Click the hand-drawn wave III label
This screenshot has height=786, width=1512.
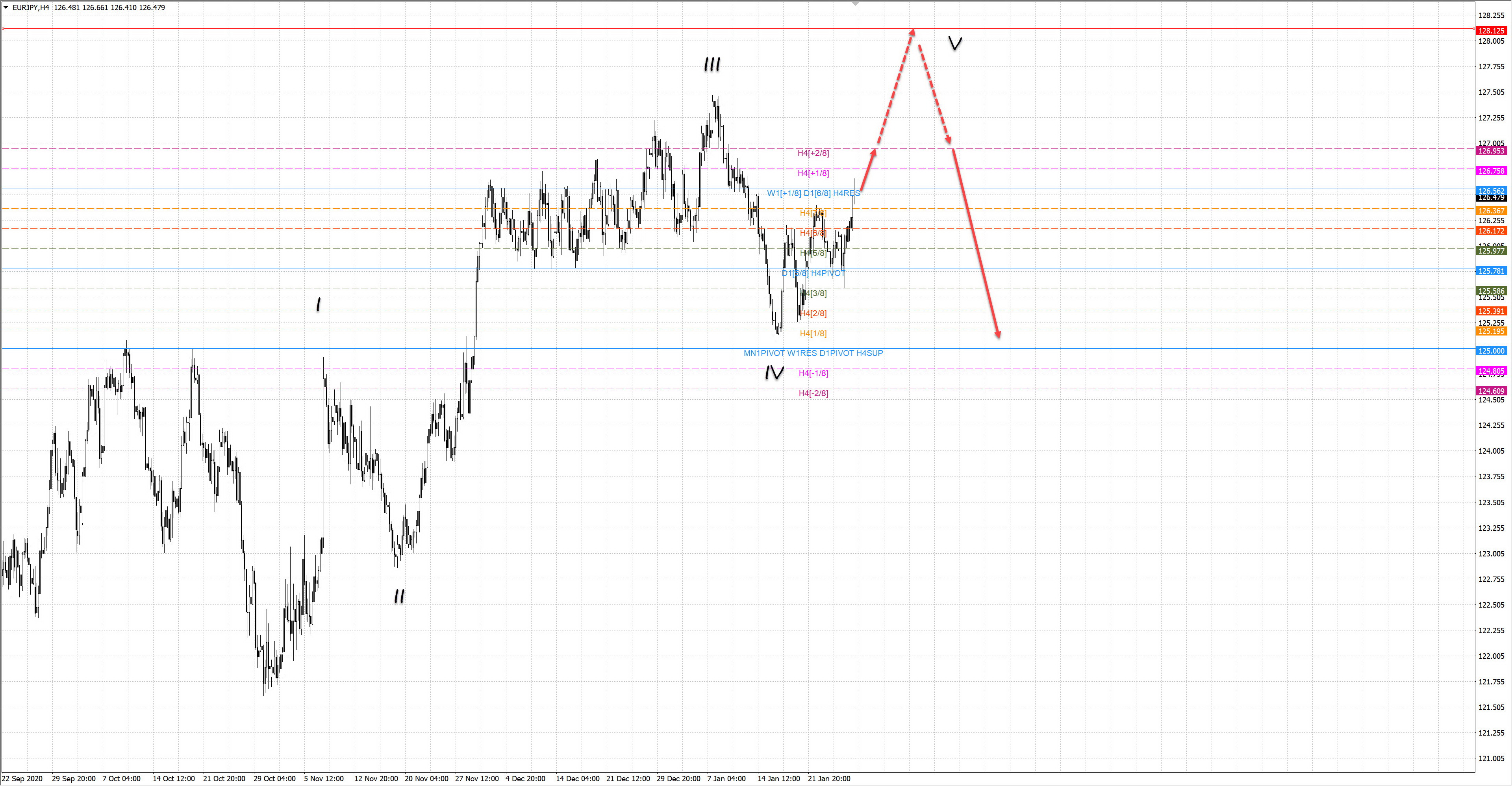pos(712,65)
